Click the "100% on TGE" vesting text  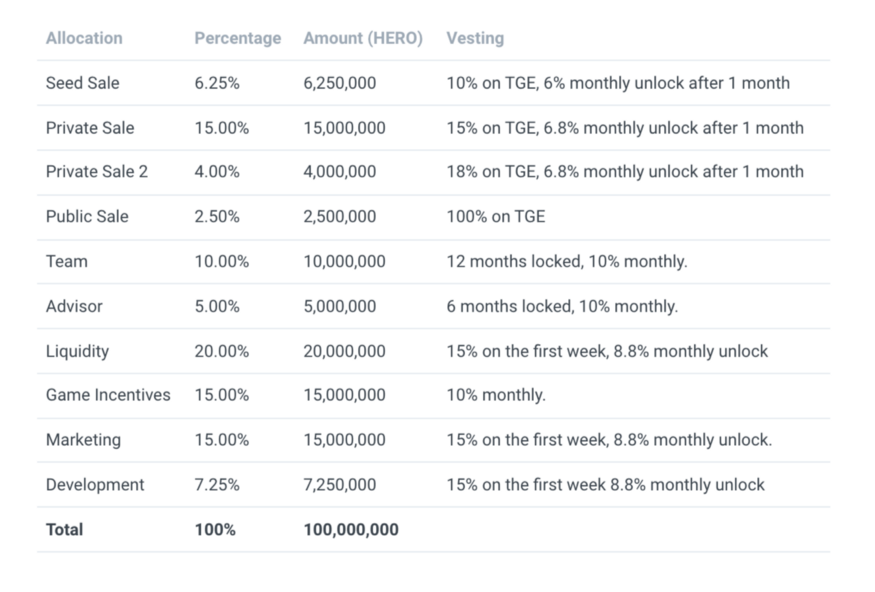pos(496,216)
